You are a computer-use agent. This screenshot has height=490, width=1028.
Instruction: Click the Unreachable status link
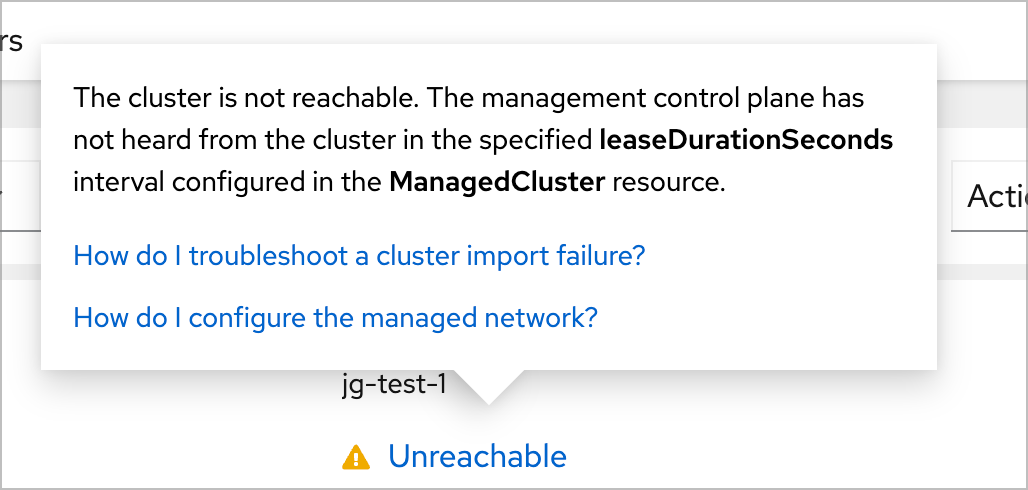coord(477,457)
